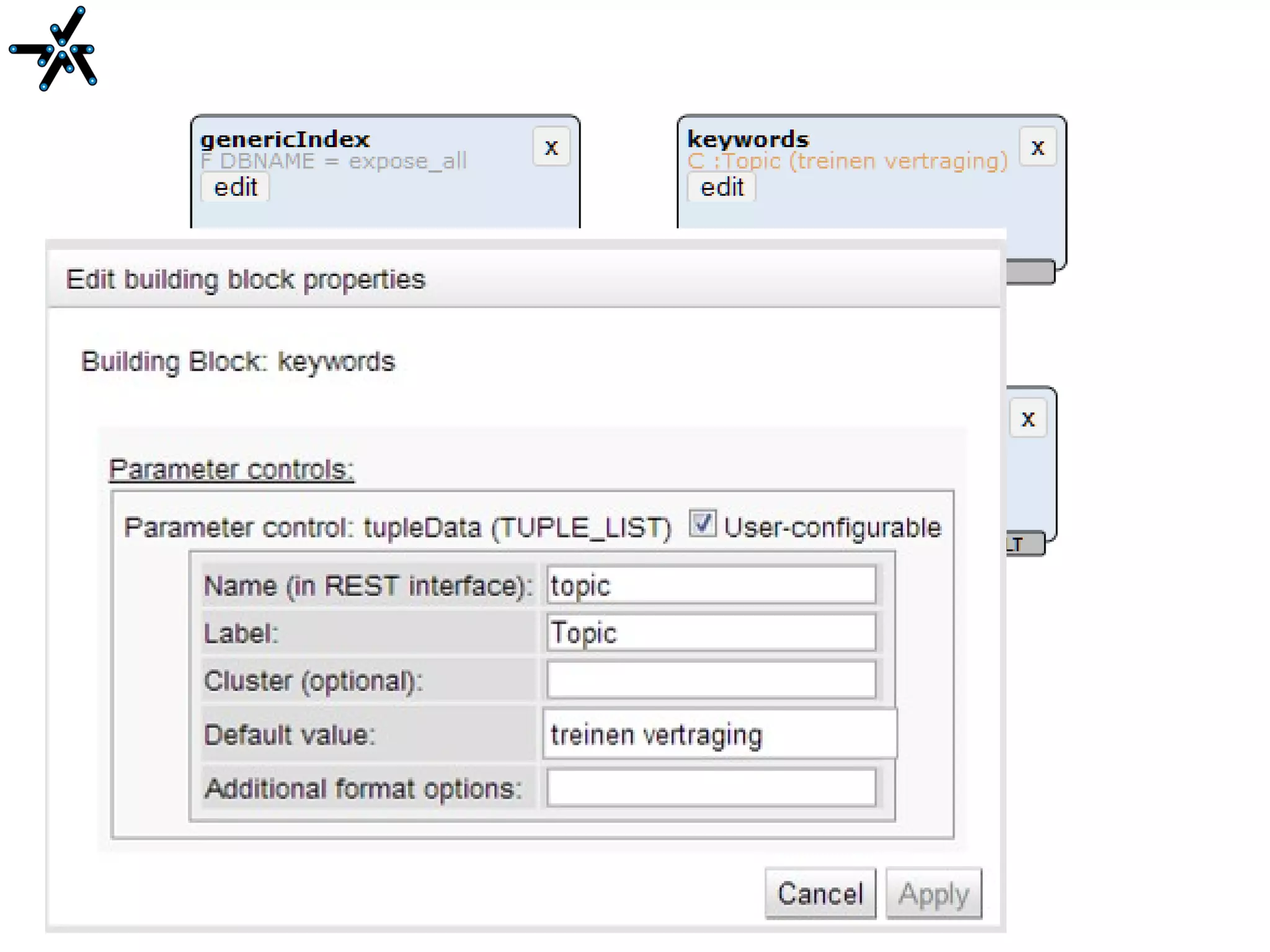Open edit for keywords block
Screen dimensions: 1270x952
coord(721,187)
